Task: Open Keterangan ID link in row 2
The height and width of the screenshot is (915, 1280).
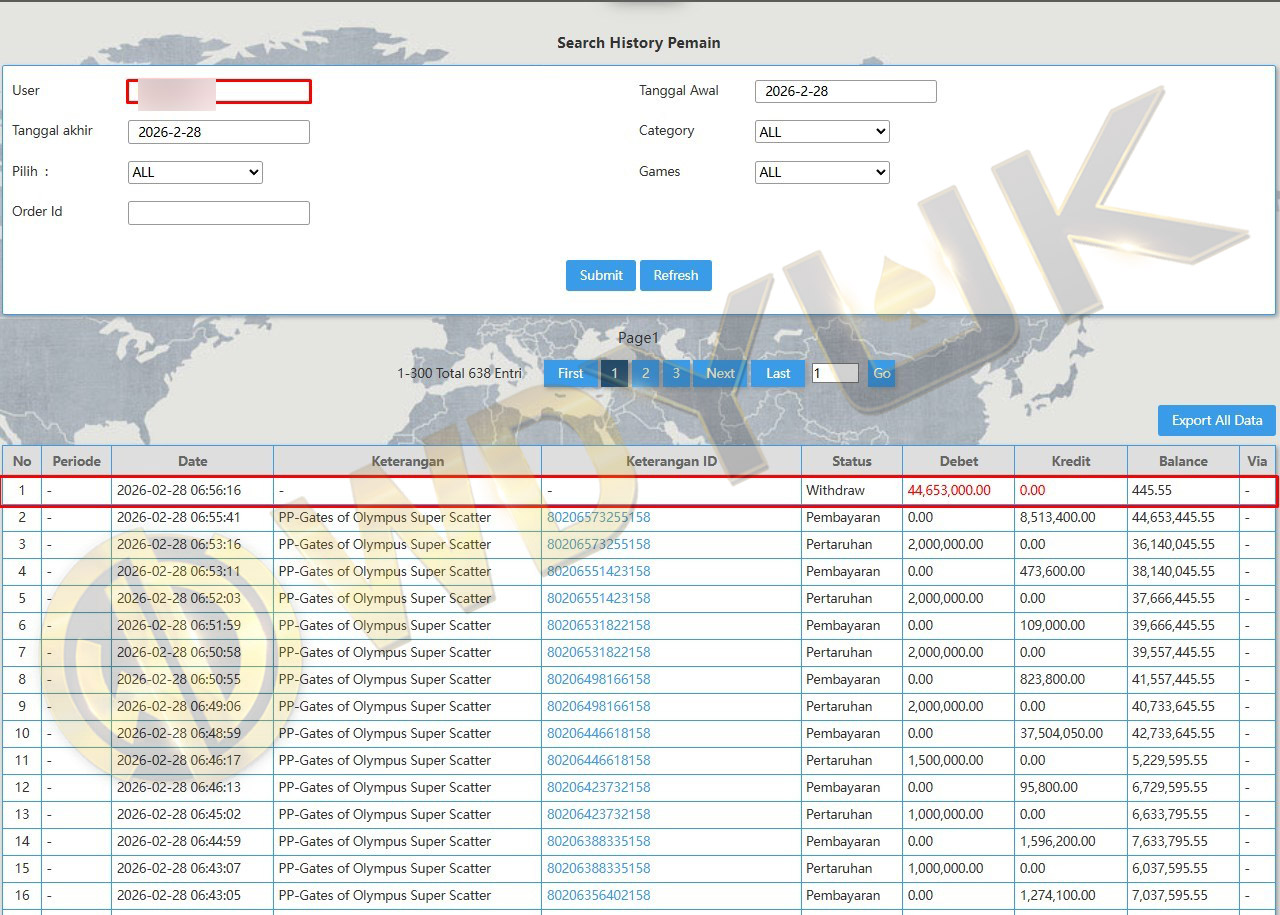Action: pyautogui.click(x=598, y=518)
